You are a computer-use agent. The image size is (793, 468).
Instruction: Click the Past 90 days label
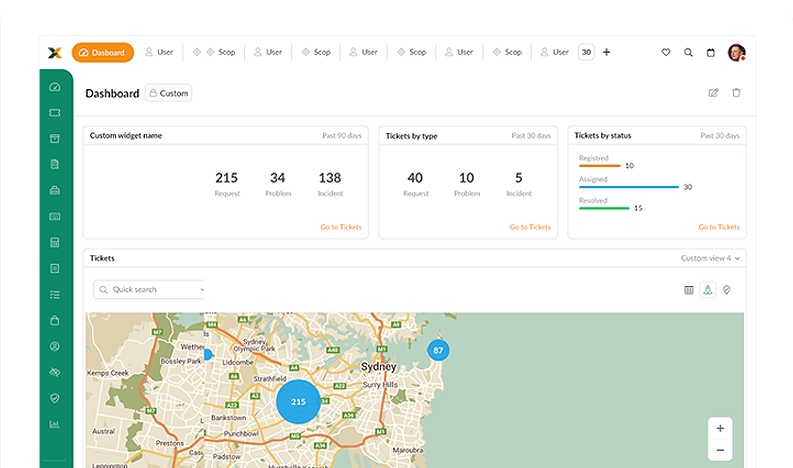point(342,136)
